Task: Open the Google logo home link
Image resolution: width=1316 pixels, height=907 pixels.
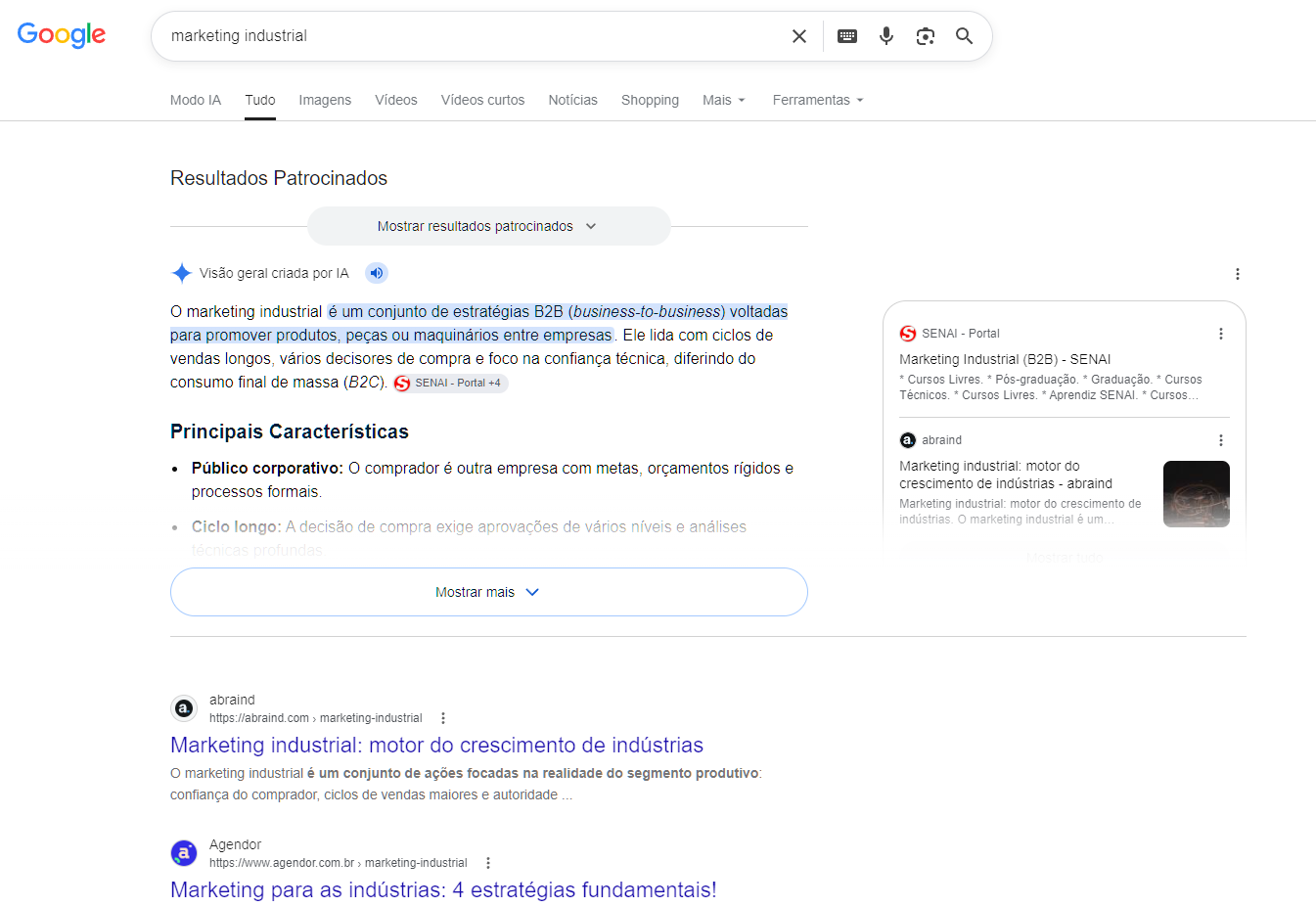Action: [x=62, y=35]
